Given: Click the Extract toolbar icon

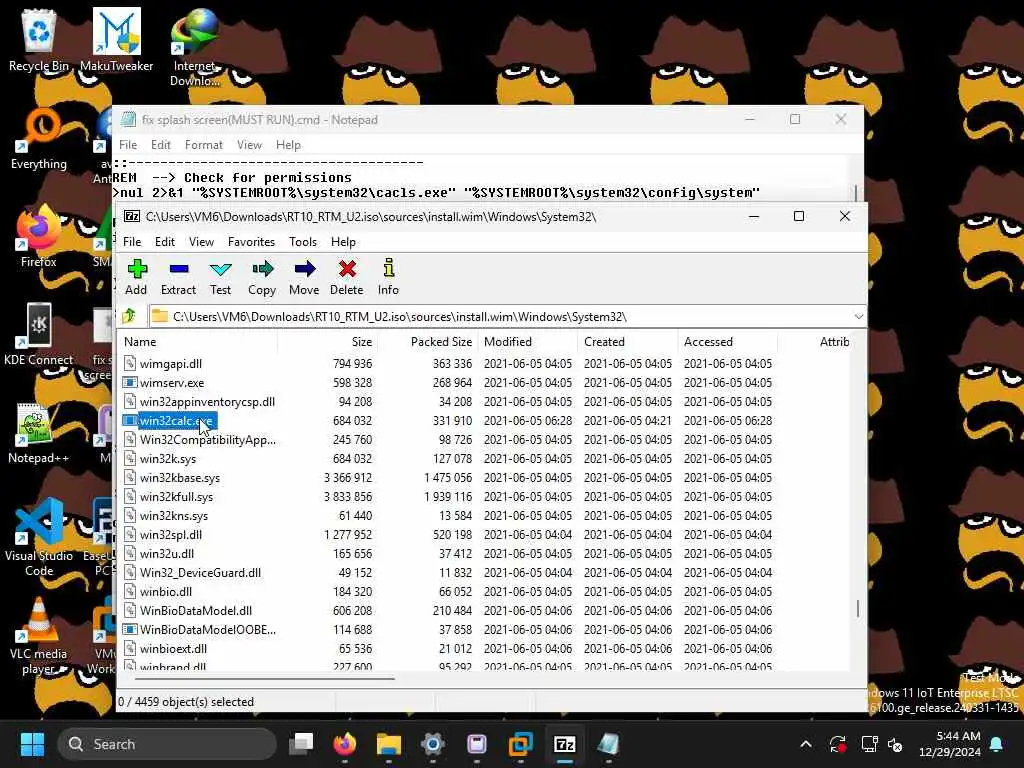Looking at the screenshot, I should (x=178, y=277).
